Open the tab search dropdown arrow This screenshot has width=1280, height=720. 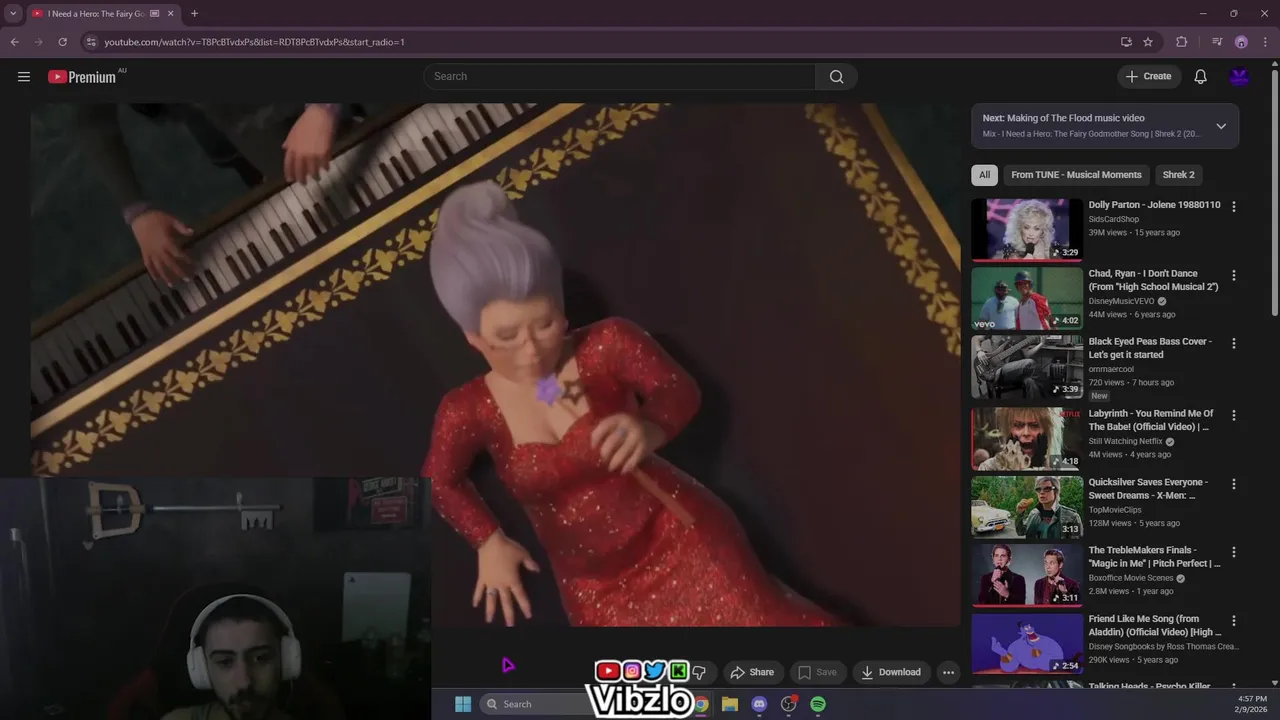(12, 14)
